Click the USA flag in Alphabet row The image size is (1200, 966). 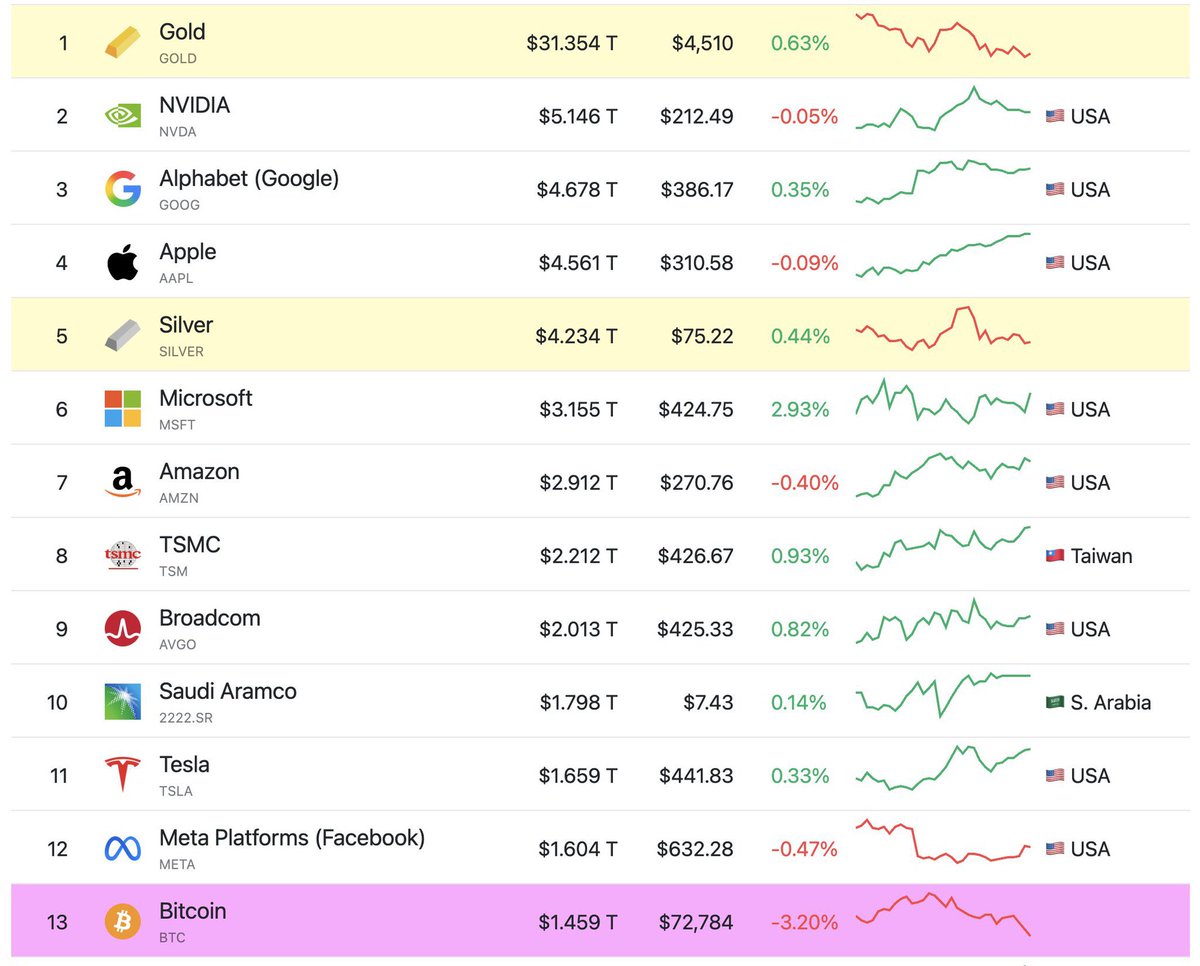tap(1054, 189)
